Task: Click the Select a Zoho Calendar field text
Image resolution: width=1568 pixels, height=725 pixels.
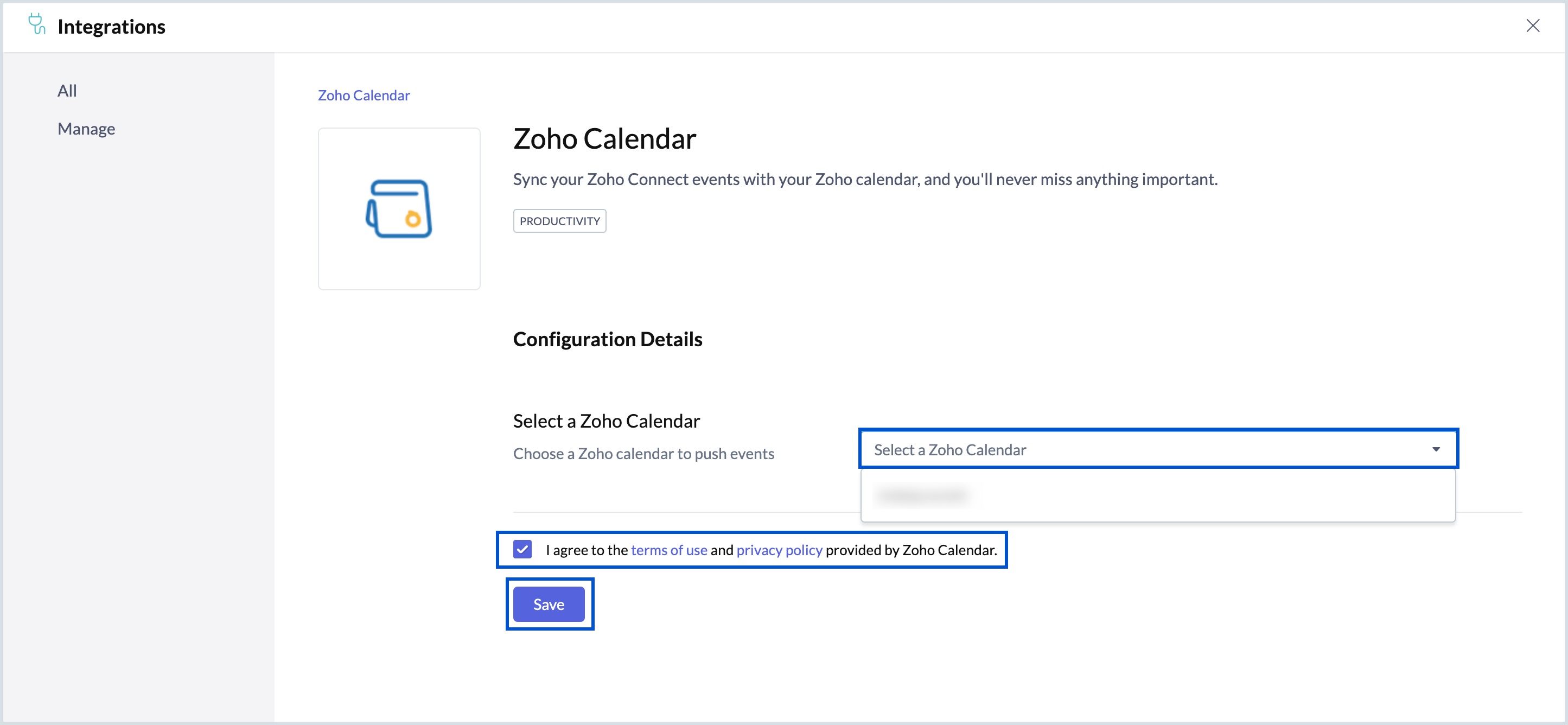Action: click(949, 450)
